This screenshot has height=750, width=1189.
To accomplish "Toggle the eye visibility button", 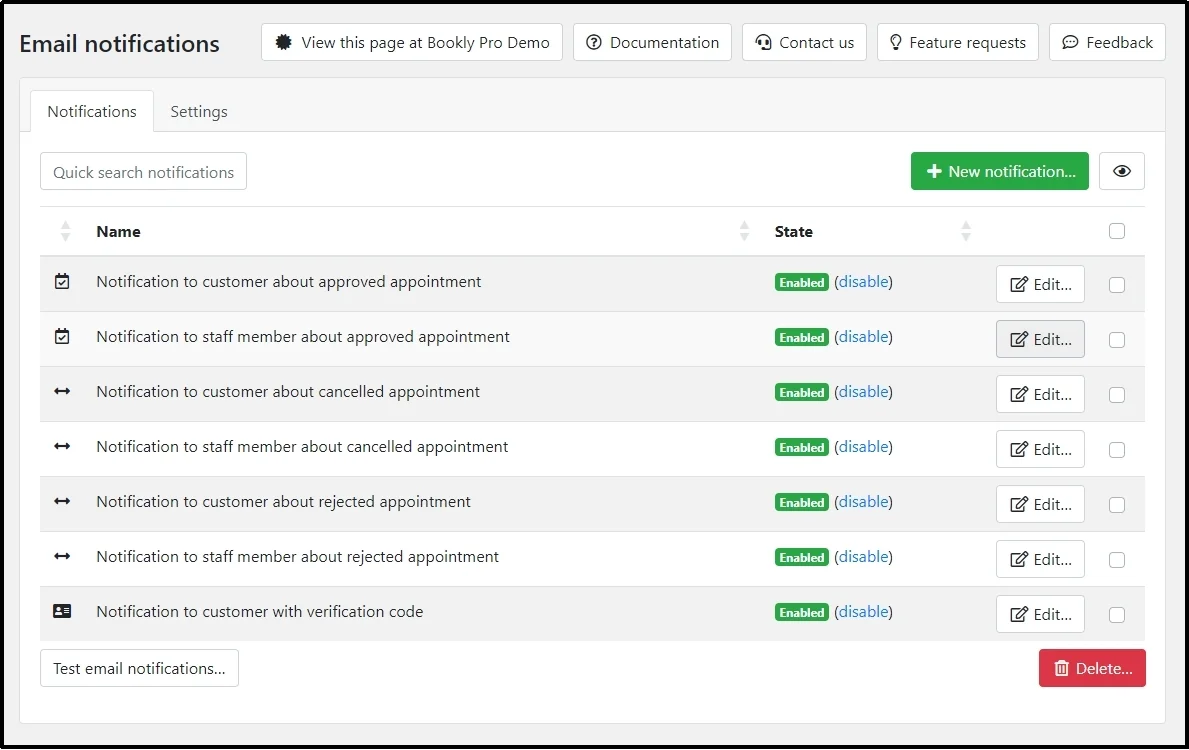I will (1121, 171).
